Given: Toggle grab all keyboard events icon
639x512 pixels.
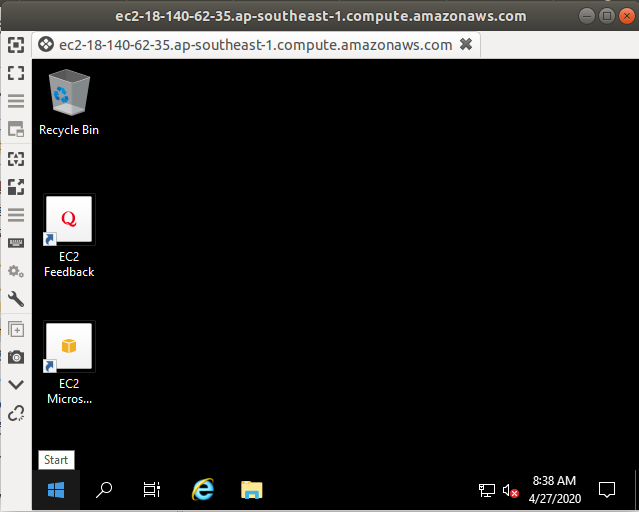Looking at the screenshot, I should click(x=16, y=243).
